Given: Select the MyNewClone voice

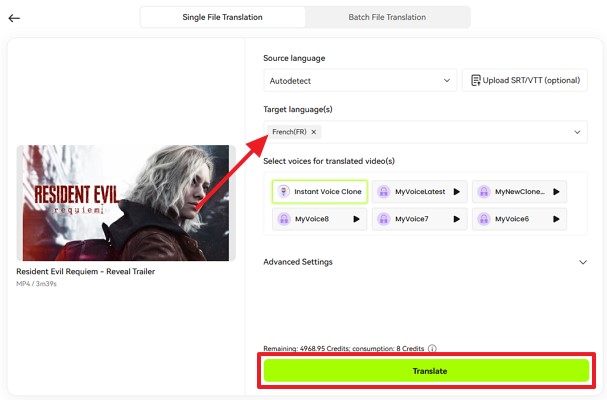Looking at the screenshot, I should coord(520,191).
